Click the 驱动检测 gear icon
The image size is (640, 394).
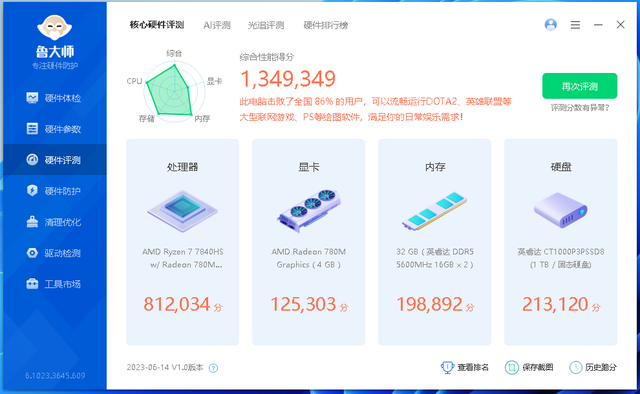[x=32, y=253]
